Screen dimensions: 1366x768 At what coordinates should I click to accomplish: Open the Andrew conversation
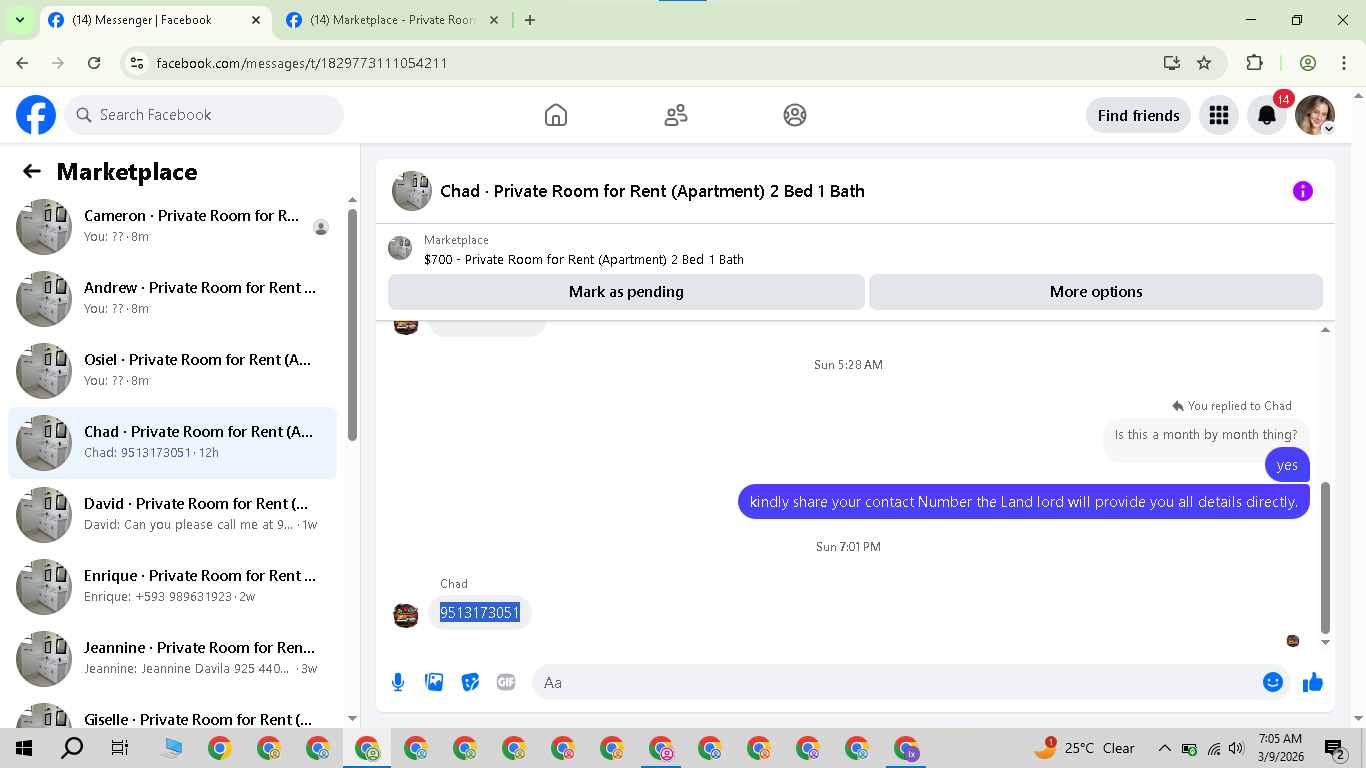pos(172,299)
